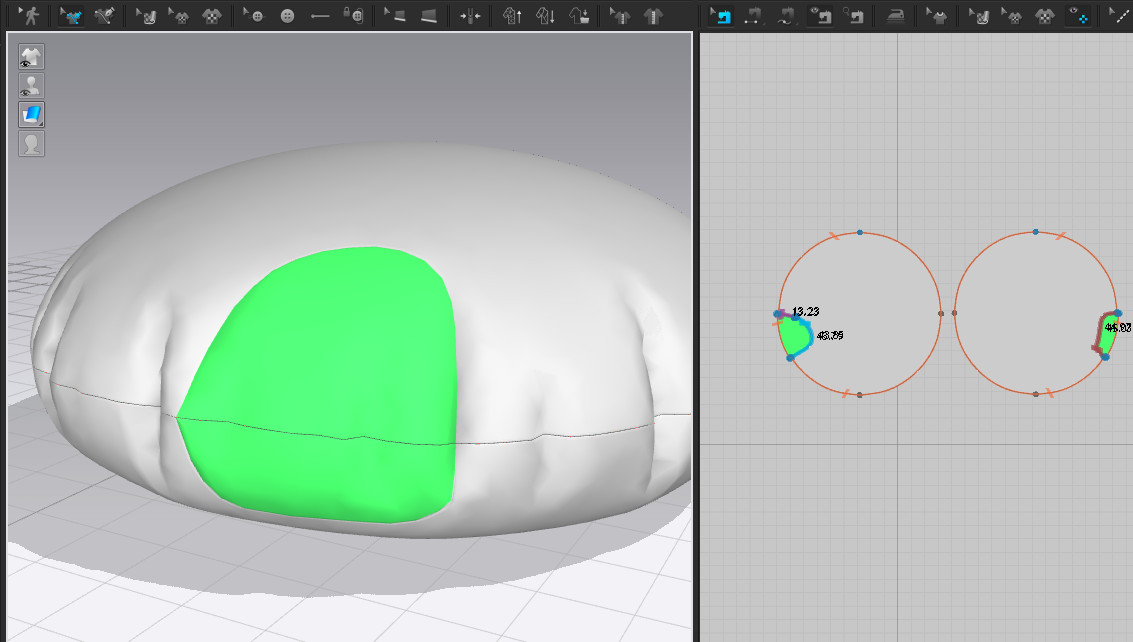Screen dimensions: 1133x642
Task: Click the Simulate walking-figure icon
Action: pyautogui.click(x=30, y=16)
